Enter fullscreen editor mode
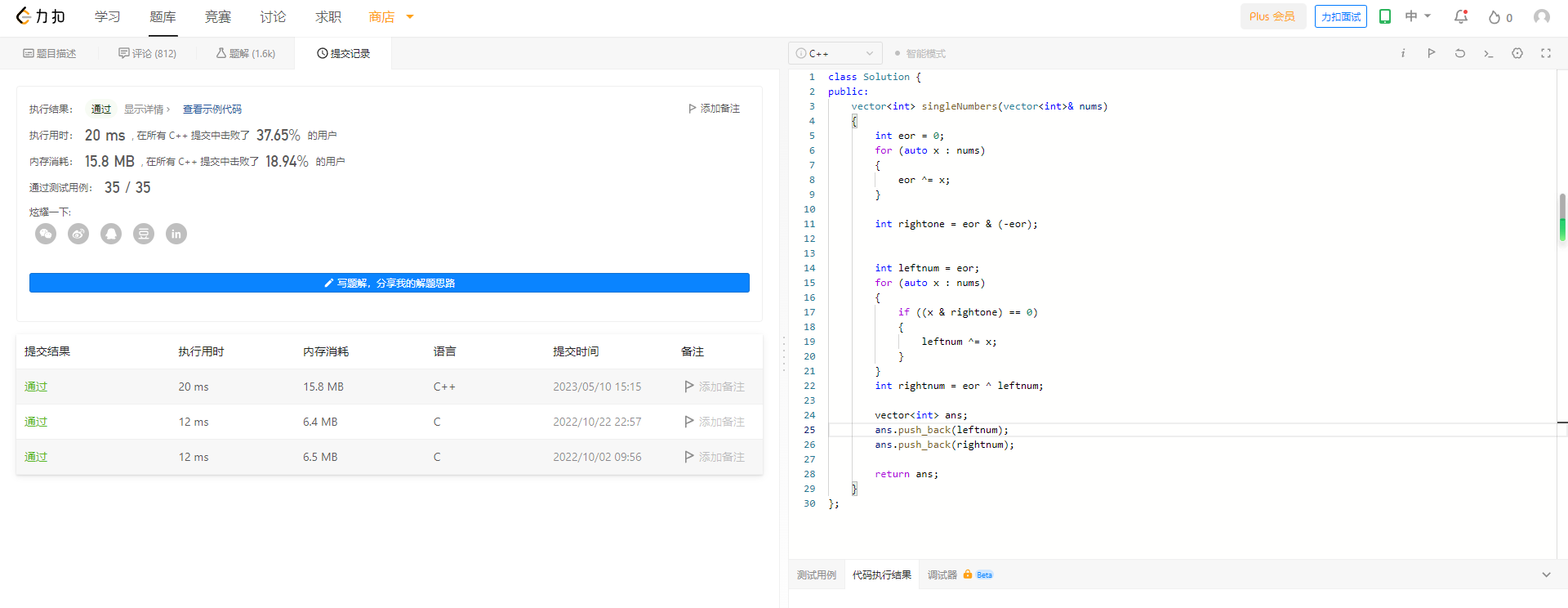1568x608 pixels. coord(1546,53)
